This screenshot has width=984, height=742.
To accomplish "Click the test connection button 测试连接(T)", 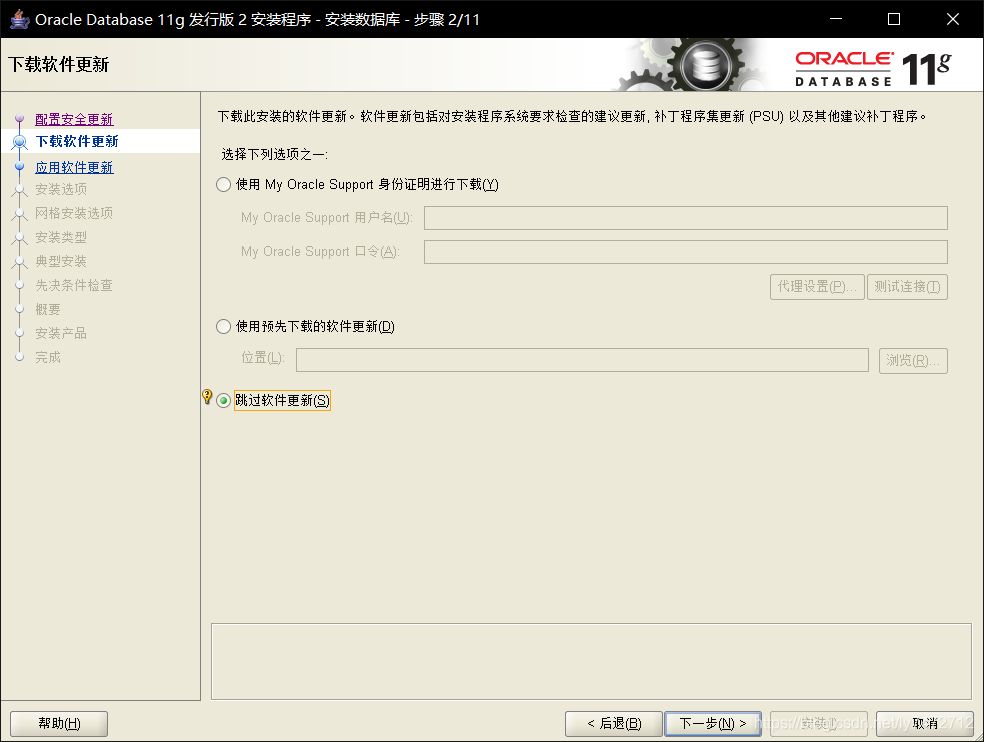I will tap(907, 287).
